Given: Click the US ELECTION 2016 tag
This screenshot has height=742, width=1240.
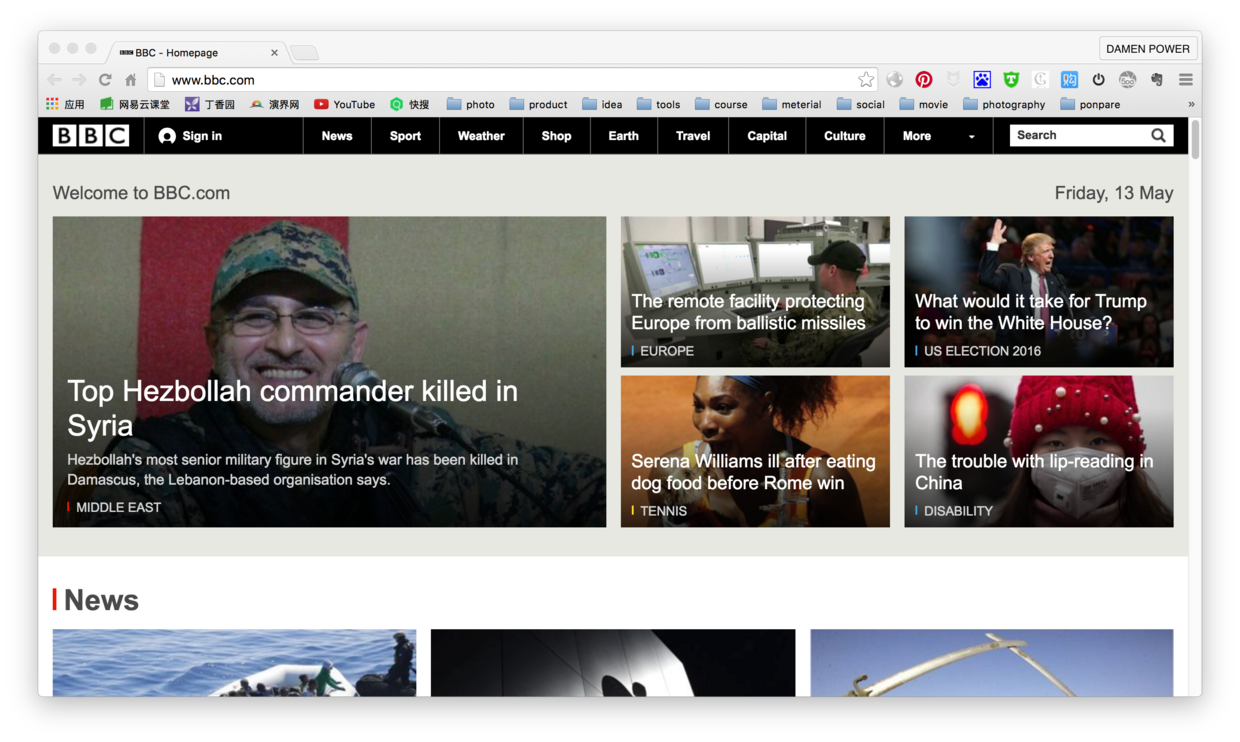Looking at the screenshot, I should pyautogui.click(x=982, y=351).
